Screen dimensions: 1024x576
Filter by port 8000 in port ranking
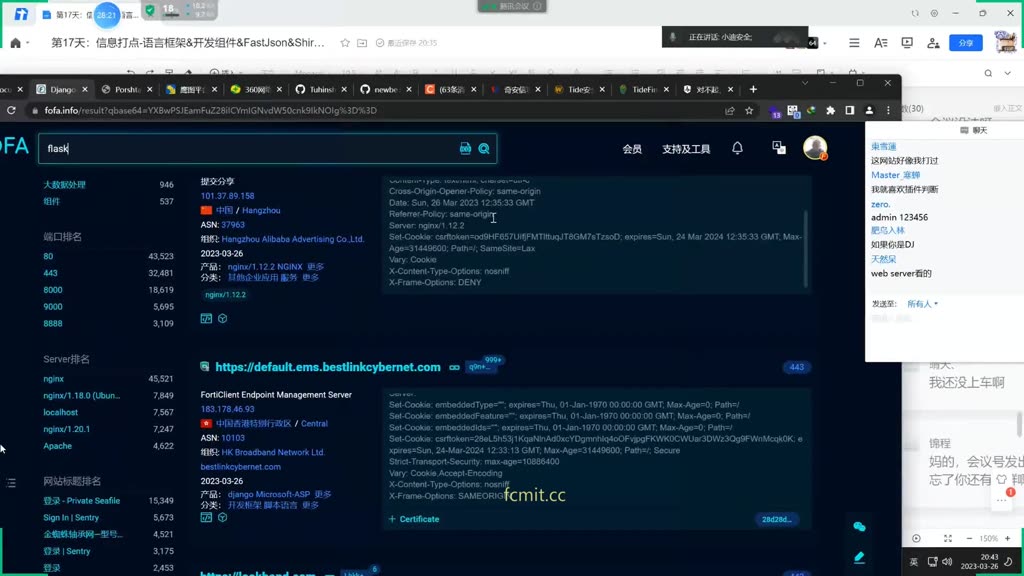coord(53,290)
